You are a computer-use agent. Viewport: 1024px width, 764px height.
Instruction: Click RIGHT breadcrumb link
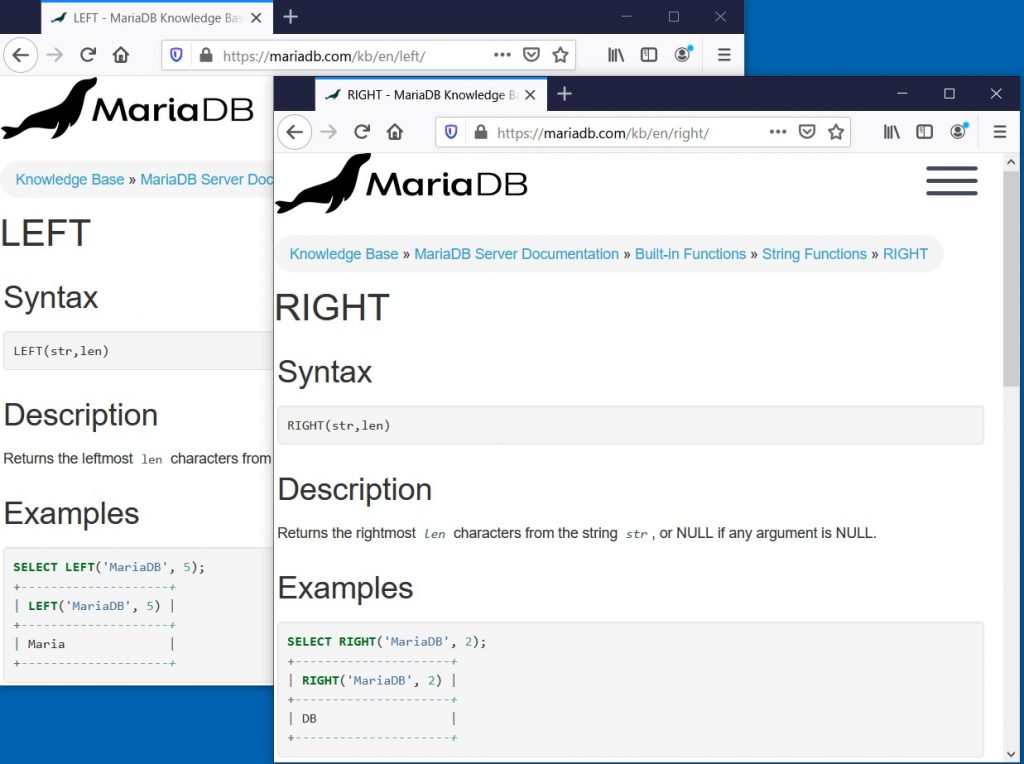point(905,254)
